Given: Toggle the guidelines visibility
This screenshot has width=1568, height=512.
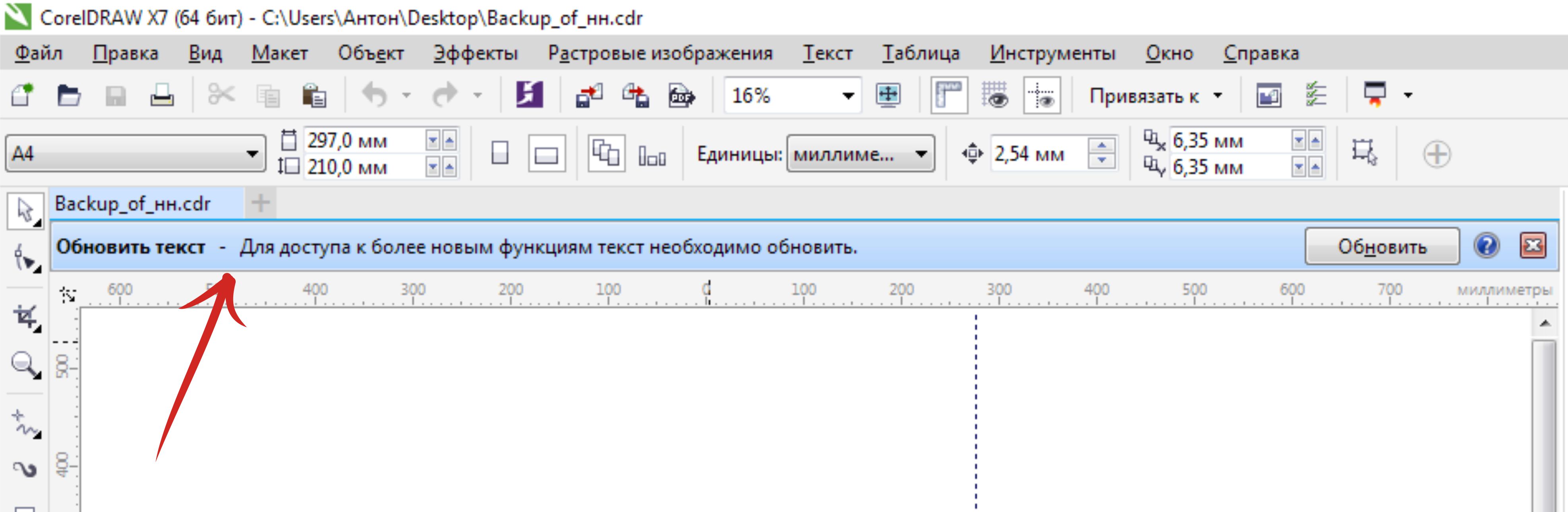Looking at the screenshot, I should (1042, 95).
